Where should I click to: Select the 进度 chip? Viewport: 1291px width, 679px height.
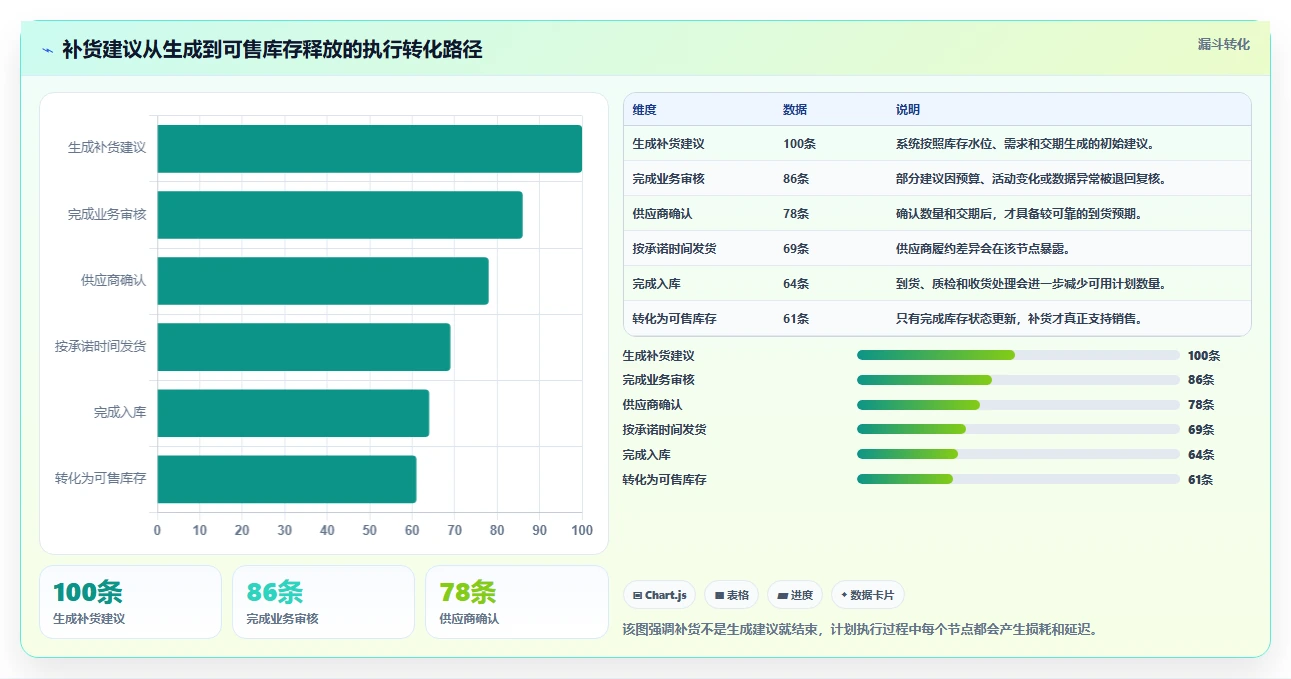(794, 595)
